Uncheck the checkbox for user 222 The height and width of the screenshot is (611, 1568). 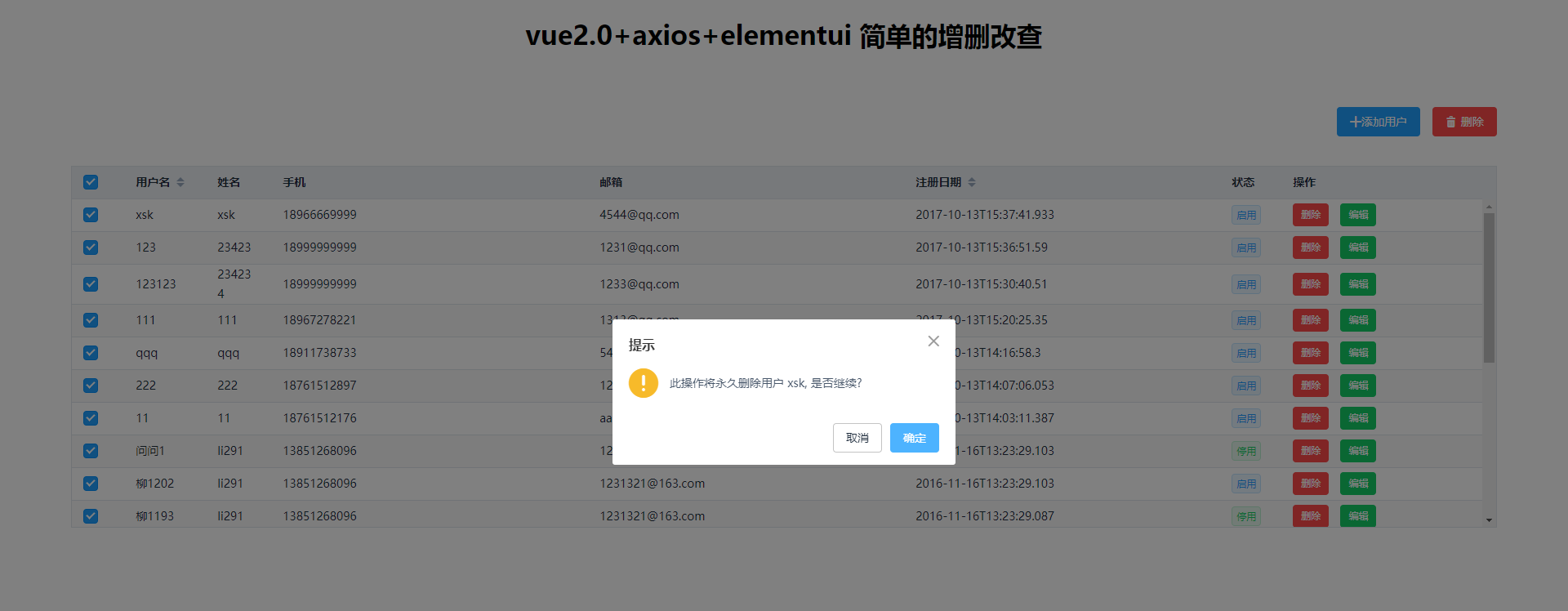pyautogui.click(x=91, y=386)
